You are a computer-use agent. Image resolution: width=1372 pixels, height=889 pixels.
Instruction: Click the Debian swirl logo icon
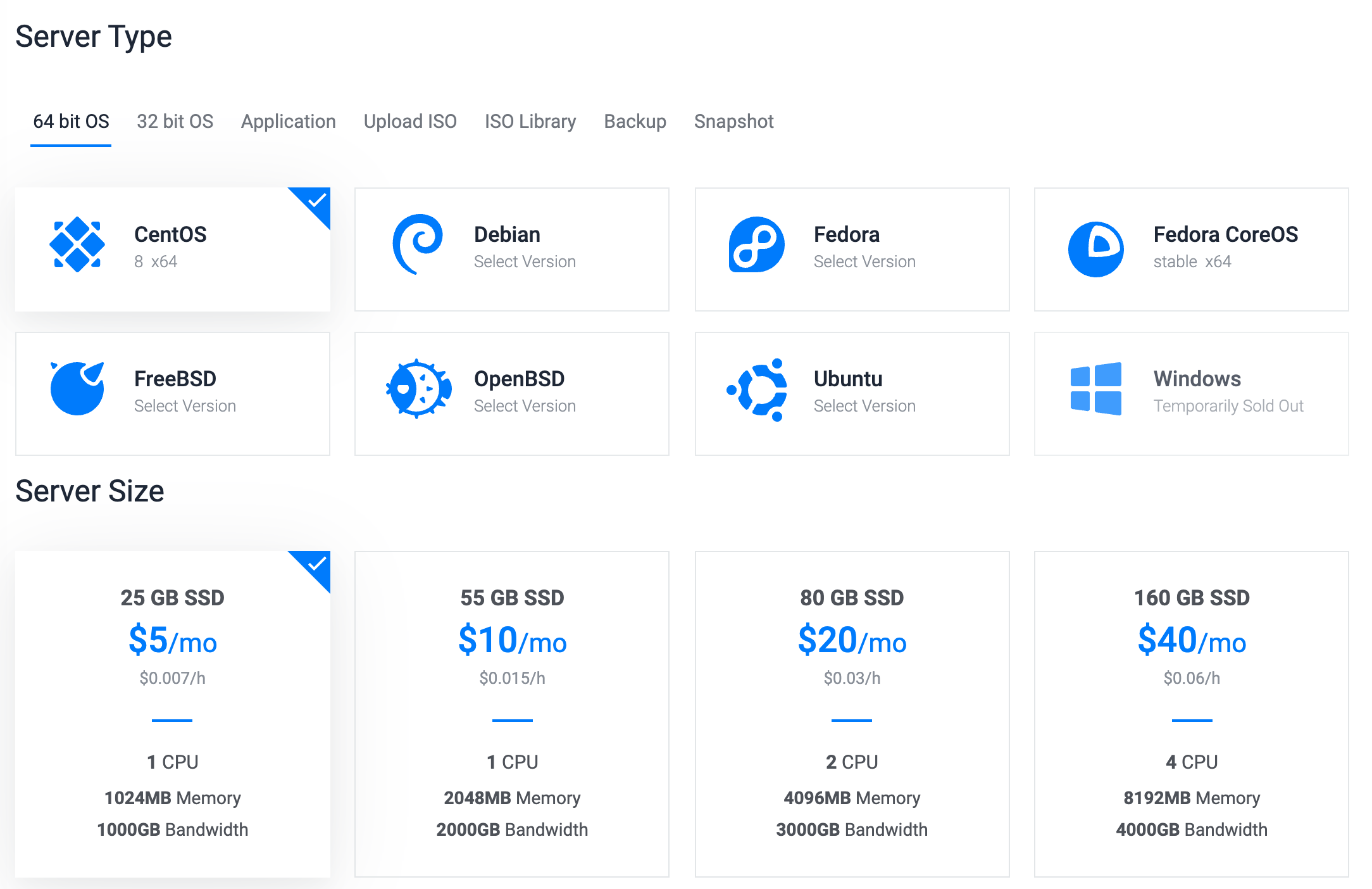point(418,245)
